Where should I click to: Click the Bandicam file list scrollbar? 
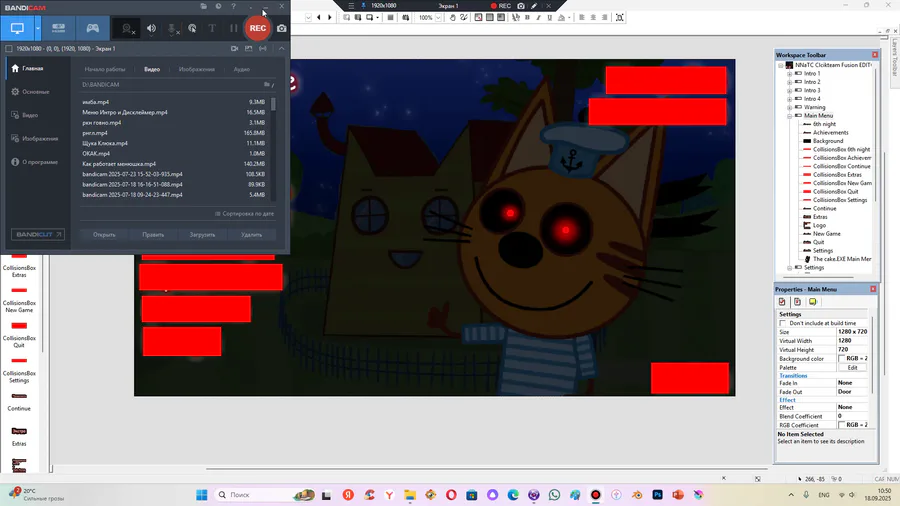point(273,104)
